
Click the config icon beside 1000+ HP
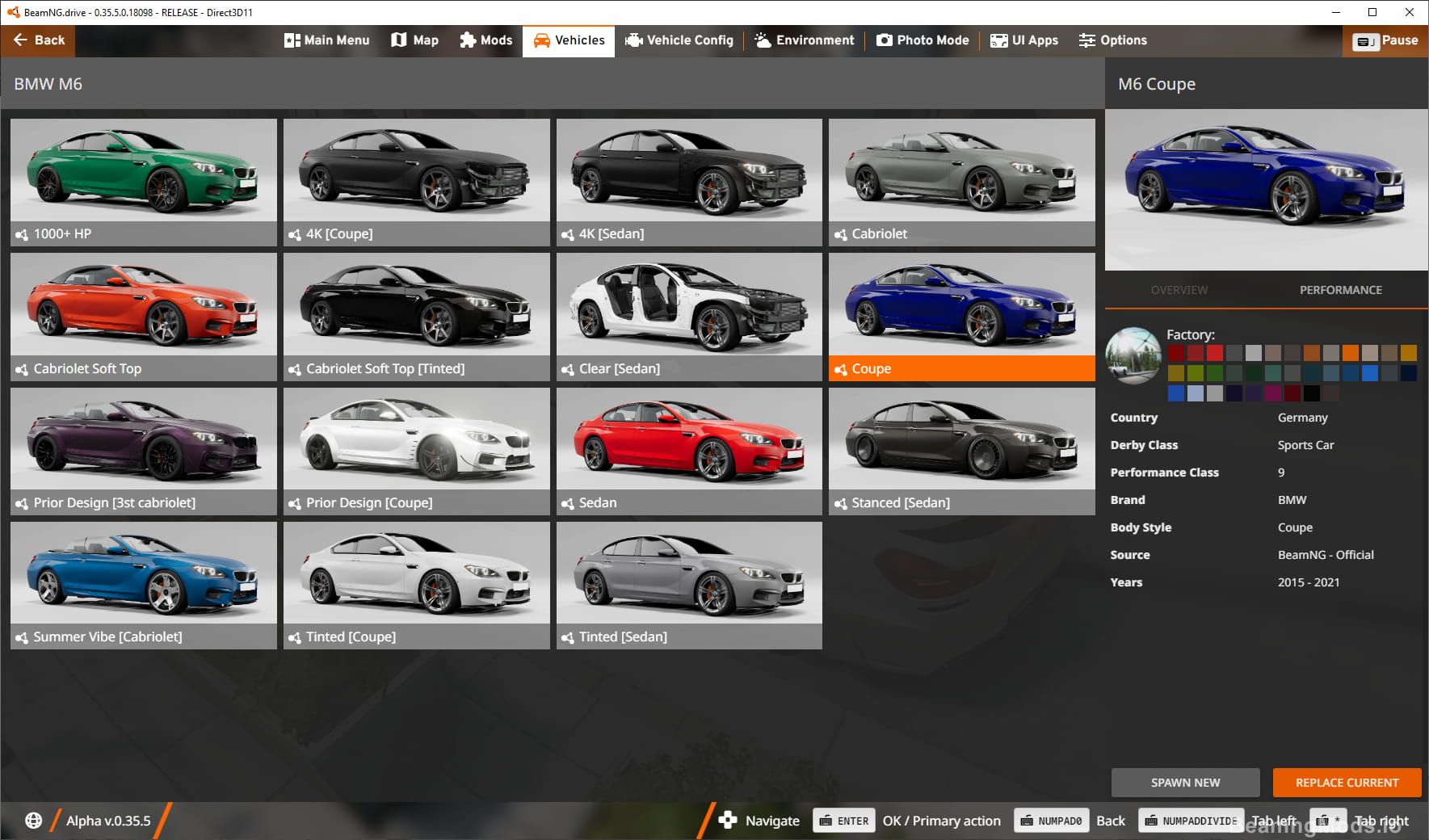coord(22,234)
